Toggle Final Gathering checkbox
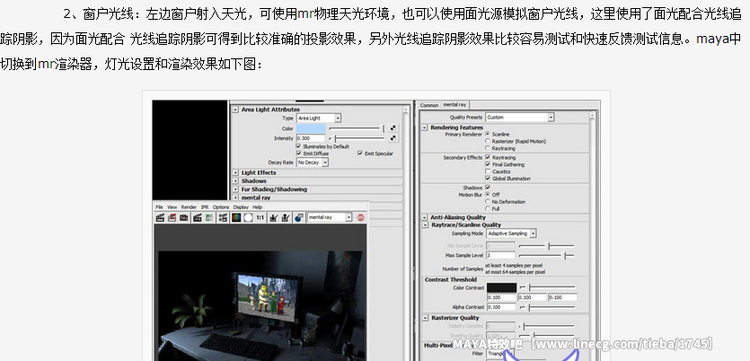This screenshot has width=750, height=361. point(488,164)
